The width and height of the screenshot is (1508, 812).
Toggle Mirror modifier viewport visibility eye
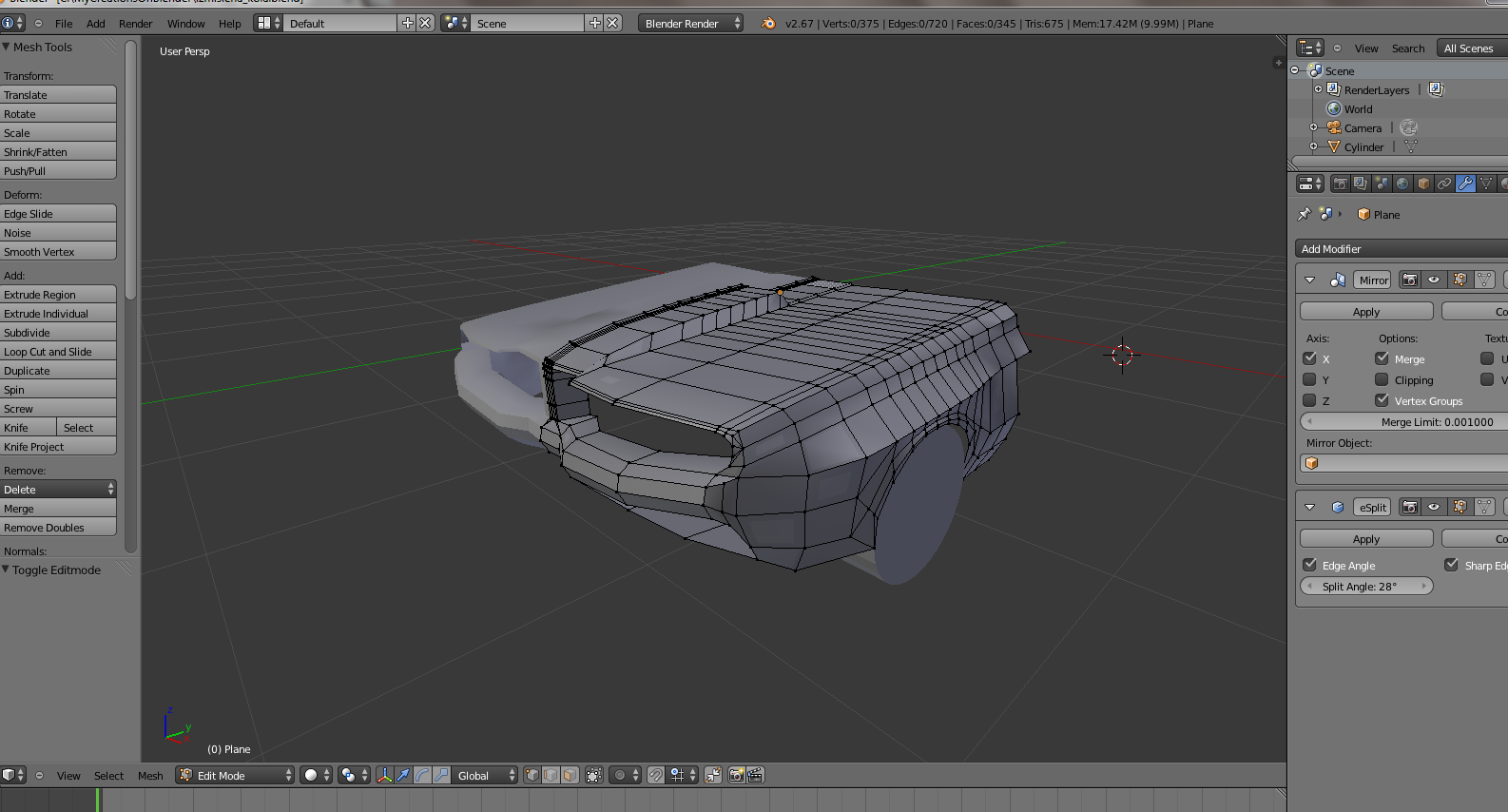coord(1434,280)
